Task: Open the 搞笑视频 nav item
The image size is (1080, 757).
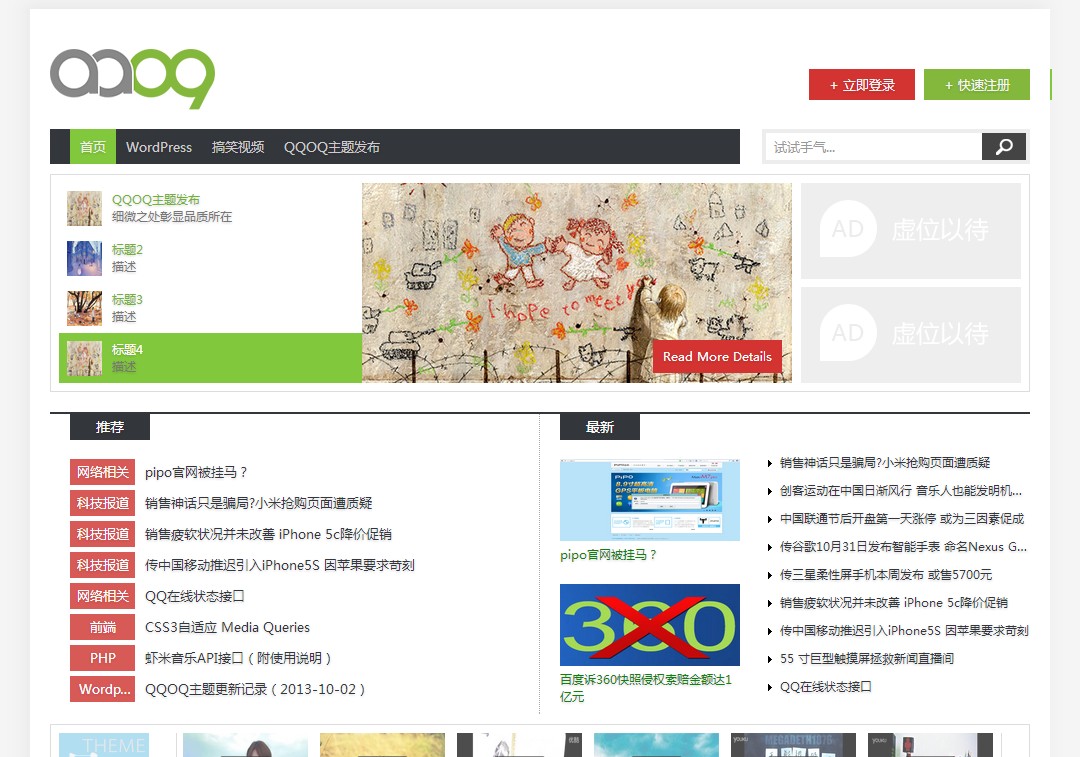Action: [238, 147]
